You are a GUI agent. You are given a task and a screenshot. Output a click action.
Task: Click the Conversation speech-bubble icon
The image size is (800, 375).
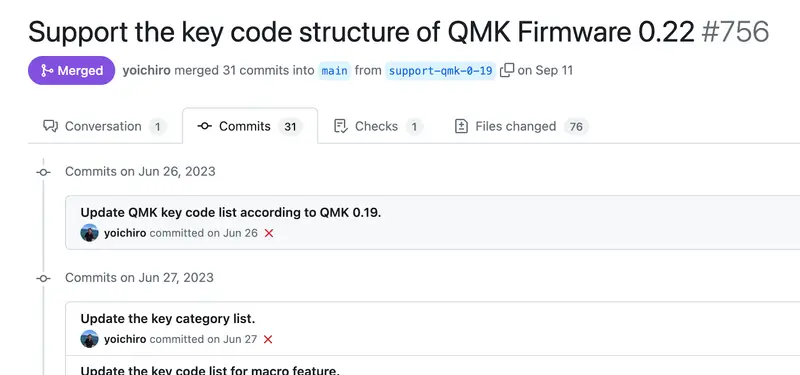(x=51, y=126)
